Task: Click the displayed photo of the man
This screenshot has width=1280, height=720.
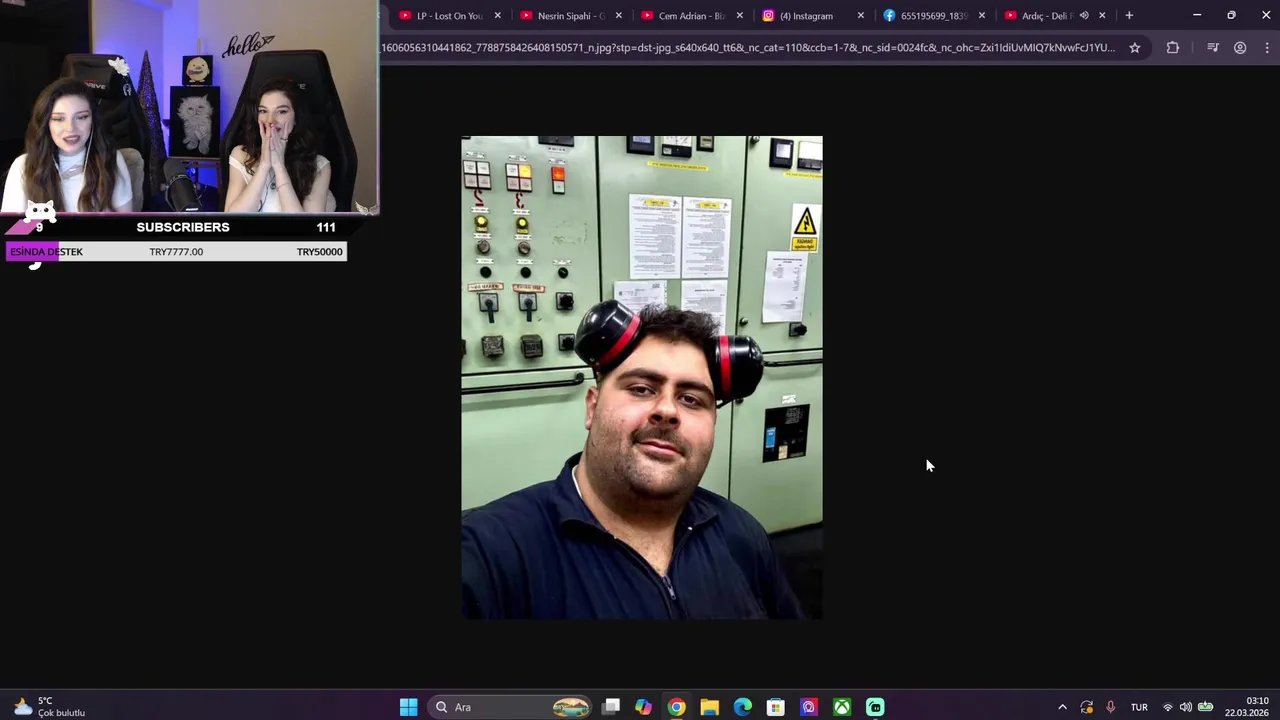Action: point(642,377)
